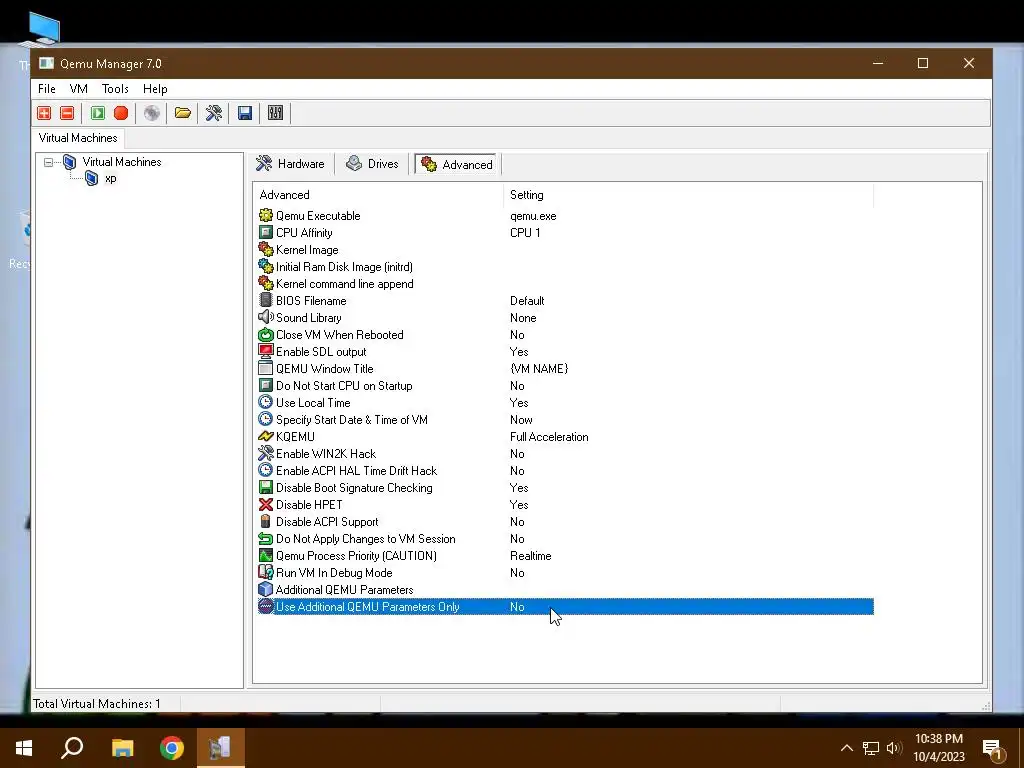The image size is (1024, 768).
Task: Start the VM with green play icon
Action: [x=98, y=113]
